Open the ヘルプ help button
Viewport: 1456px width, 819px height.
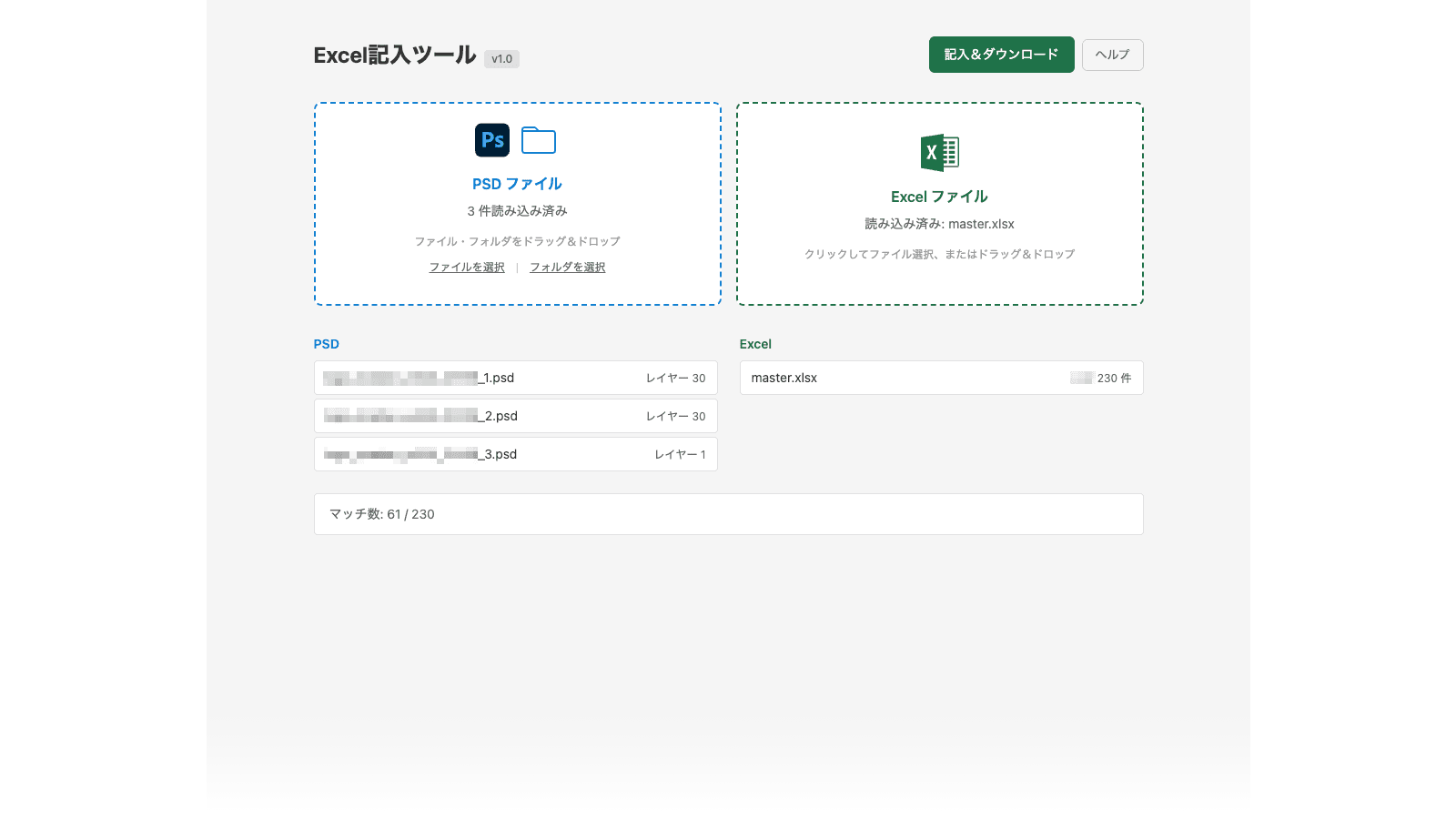[1112, 55]
